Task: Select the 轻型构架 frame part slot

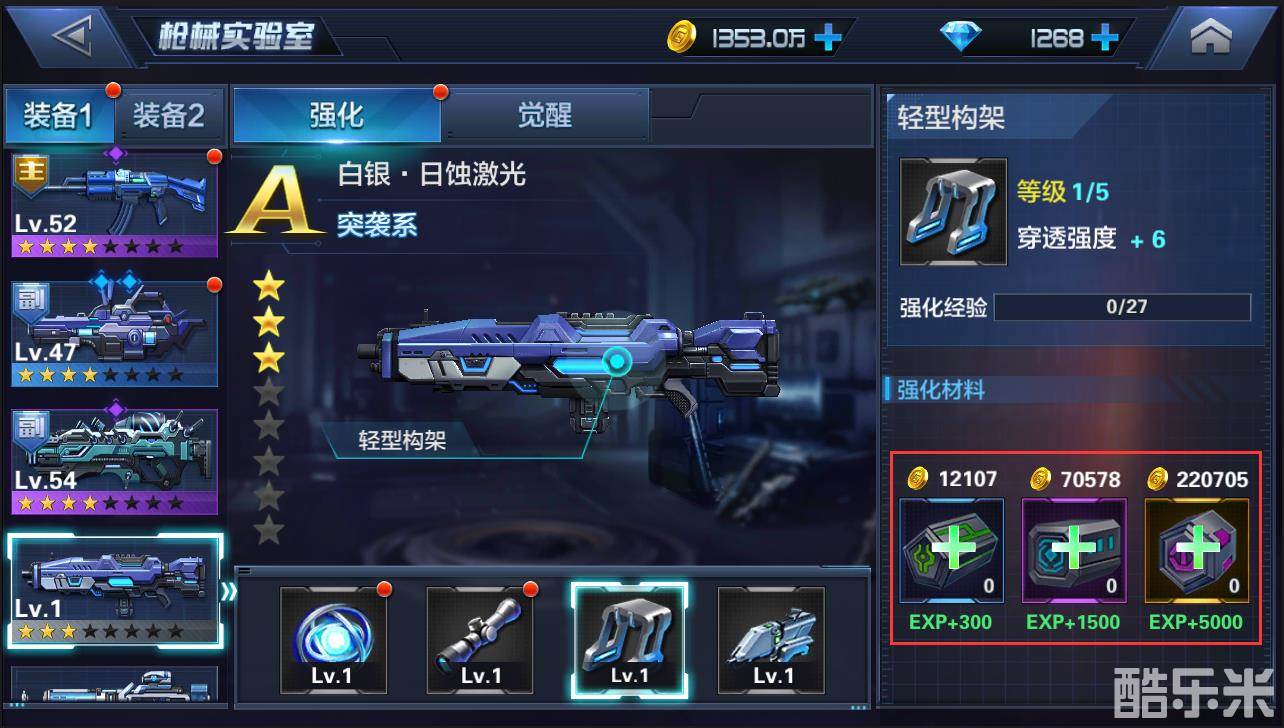Action: [x=629, y=640]
